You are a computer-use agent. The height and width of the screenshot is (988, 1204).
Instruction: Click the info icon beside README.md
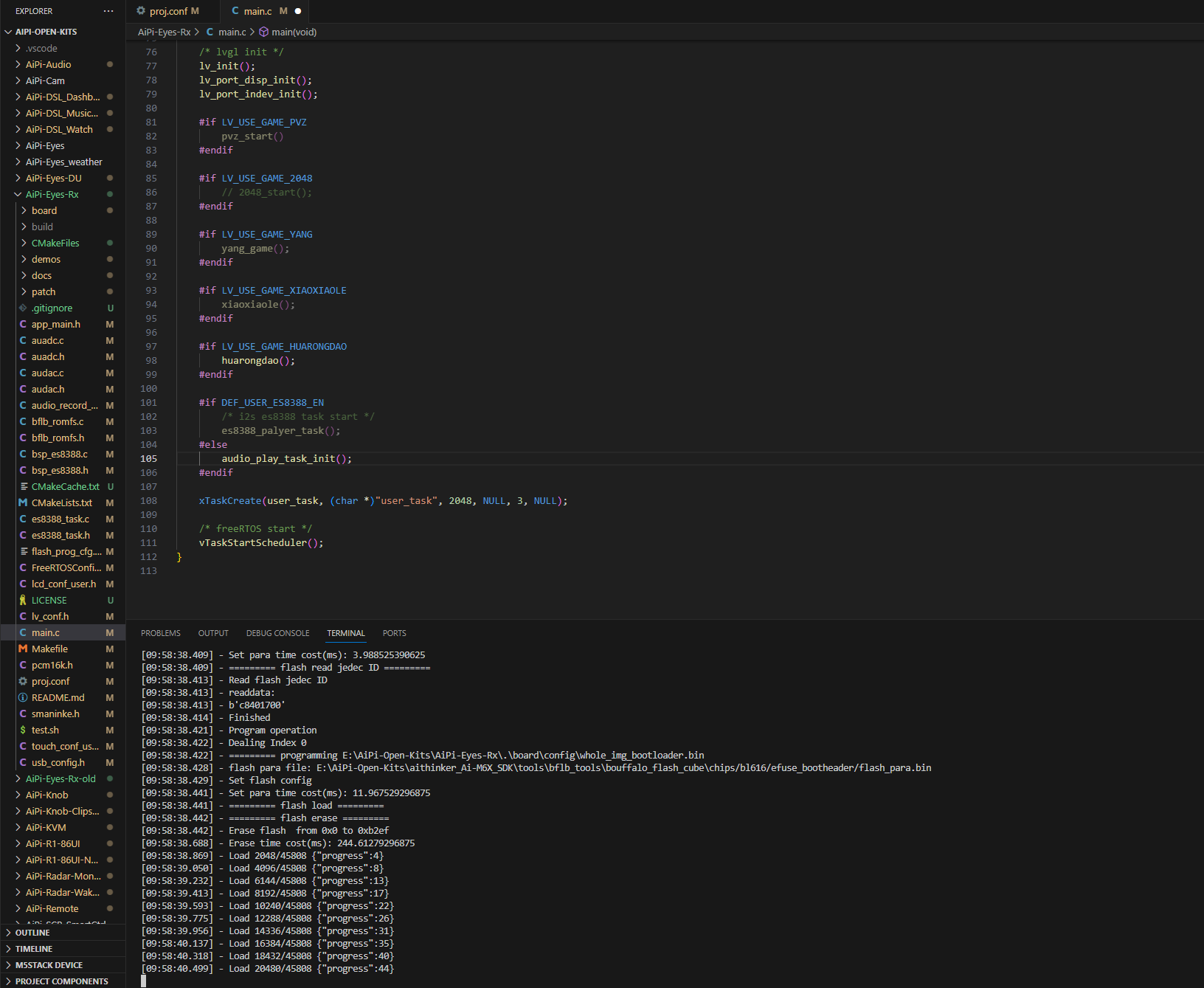coord(23,697)
